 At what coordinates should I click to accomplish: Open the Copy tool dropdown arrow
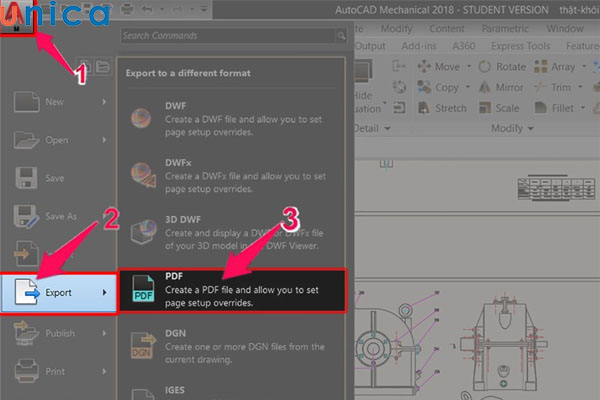[468, 87]
